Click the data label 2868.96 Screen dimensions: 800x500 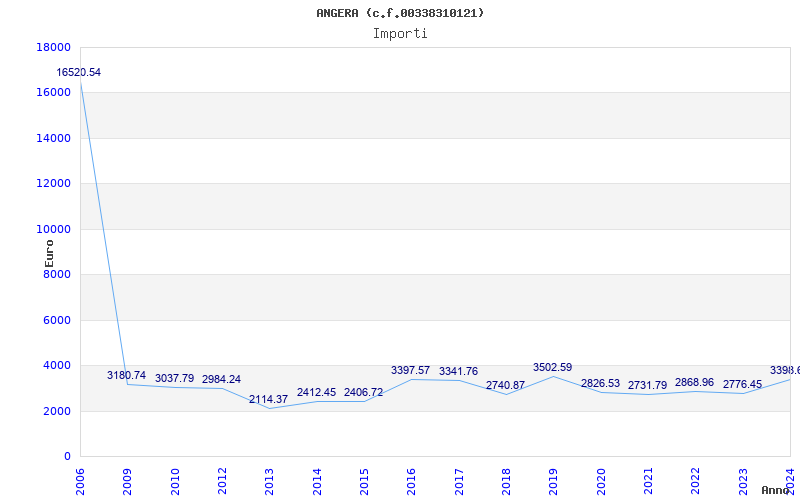(x=694, y=383)
